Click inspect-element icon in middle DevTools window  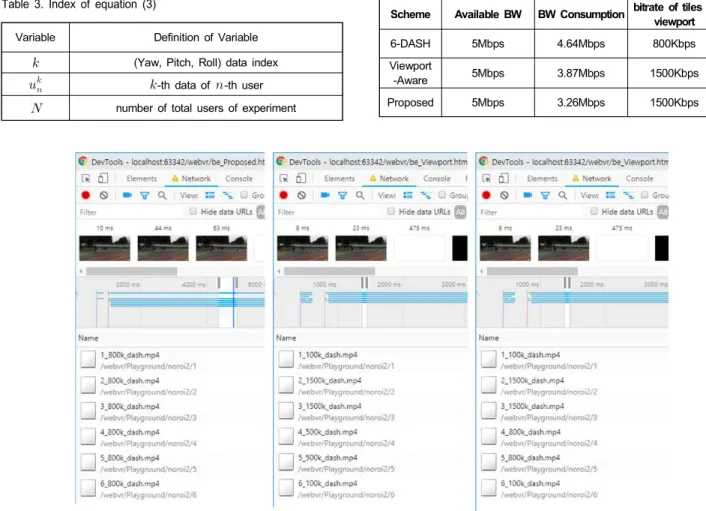click(x=284, y=179)
